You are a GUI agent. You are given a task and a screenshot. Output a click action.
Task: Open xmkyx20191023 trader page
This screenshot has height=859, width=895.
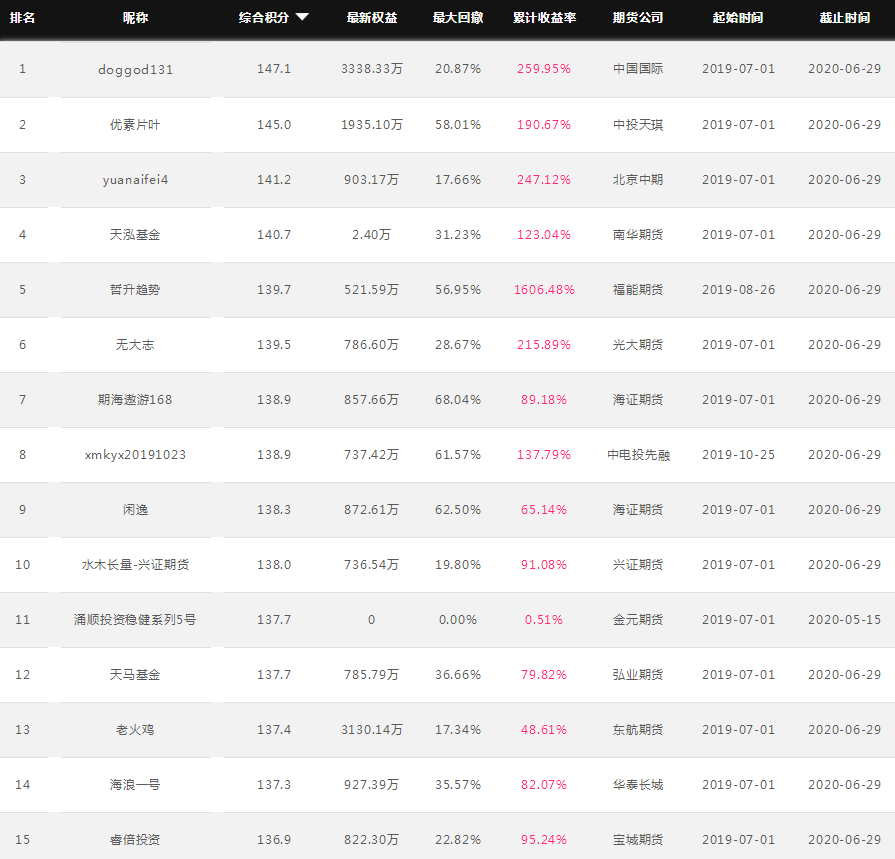click(135, 455)
